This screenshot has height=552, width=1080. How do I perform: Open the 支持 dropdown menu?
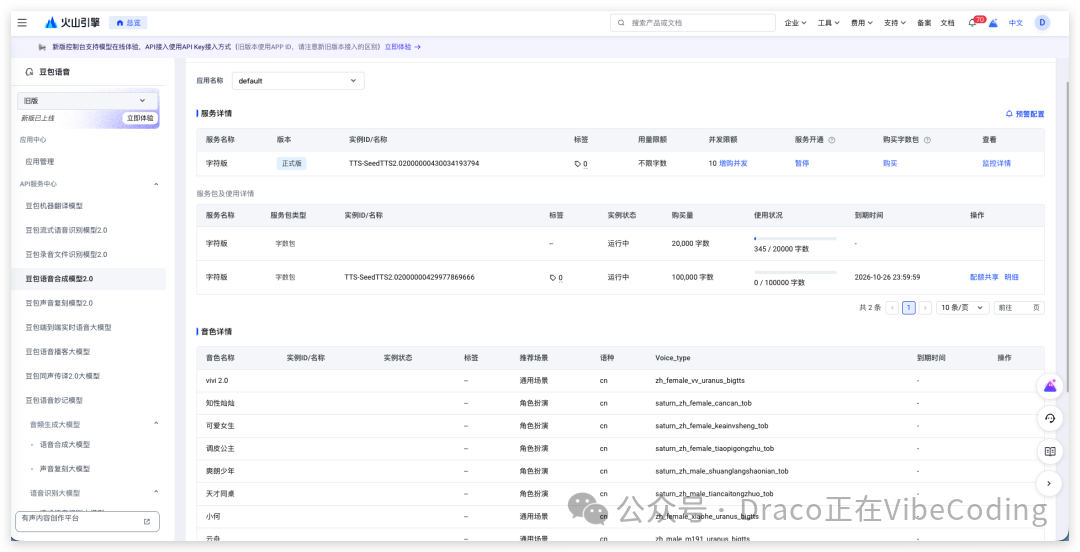pyautogui.click(x=895, y=23)
